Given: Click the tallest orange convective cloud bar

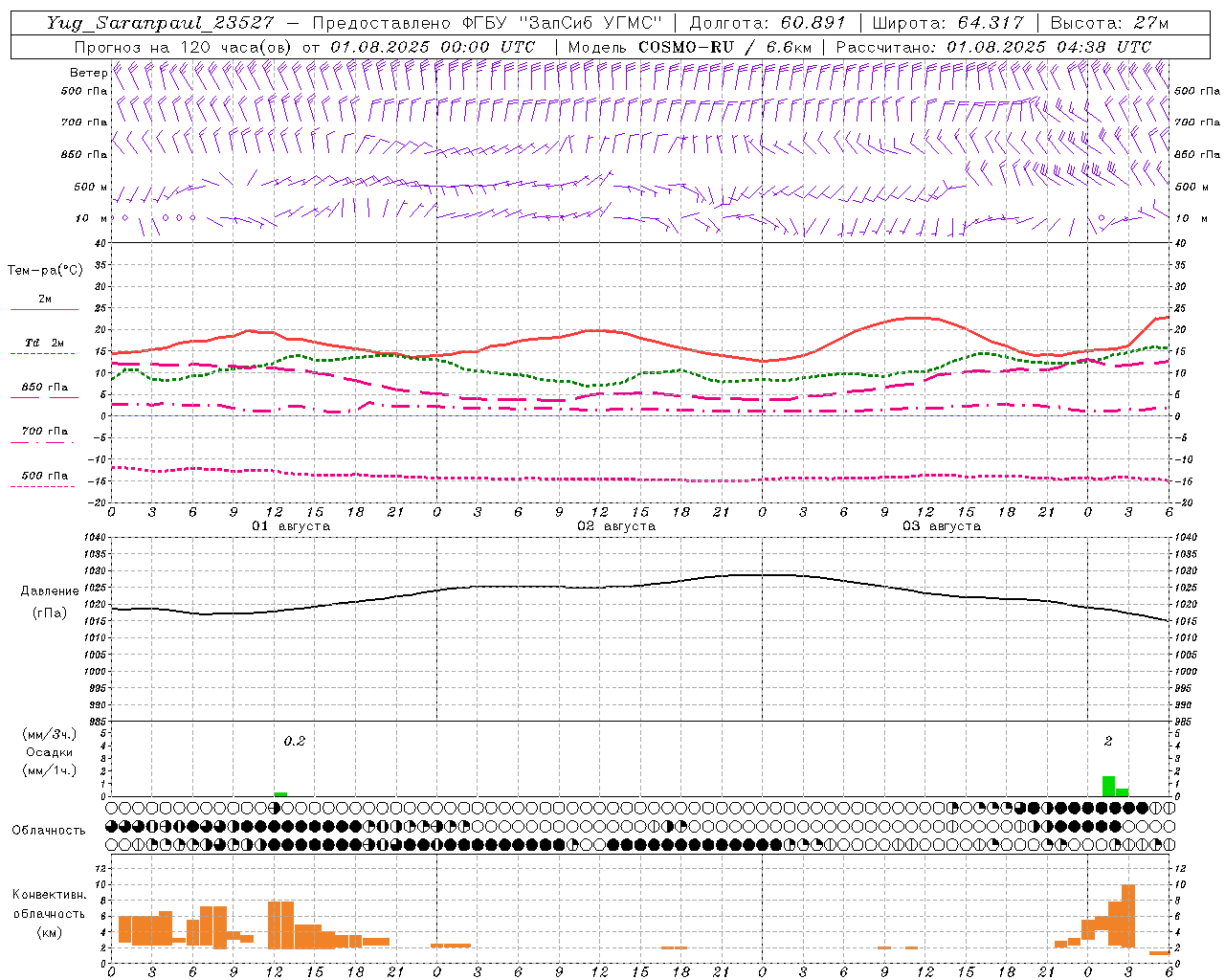Looking at the screenshot, I should coord(1128,916).
